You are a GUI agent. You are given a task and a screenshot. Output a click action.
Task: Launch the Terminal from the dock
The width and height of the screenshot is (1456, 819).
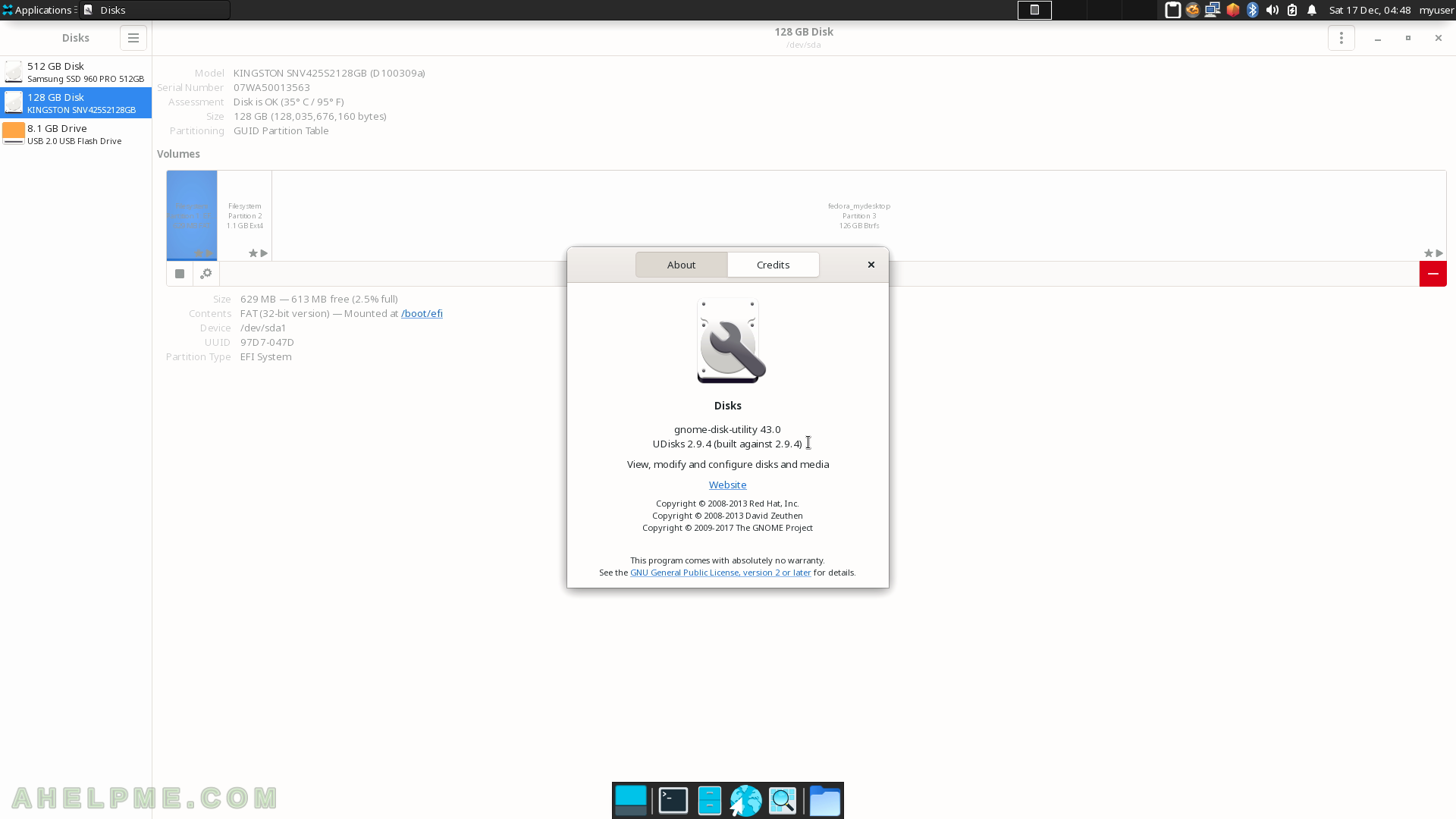pyautogui.click(x=673, y=801)
